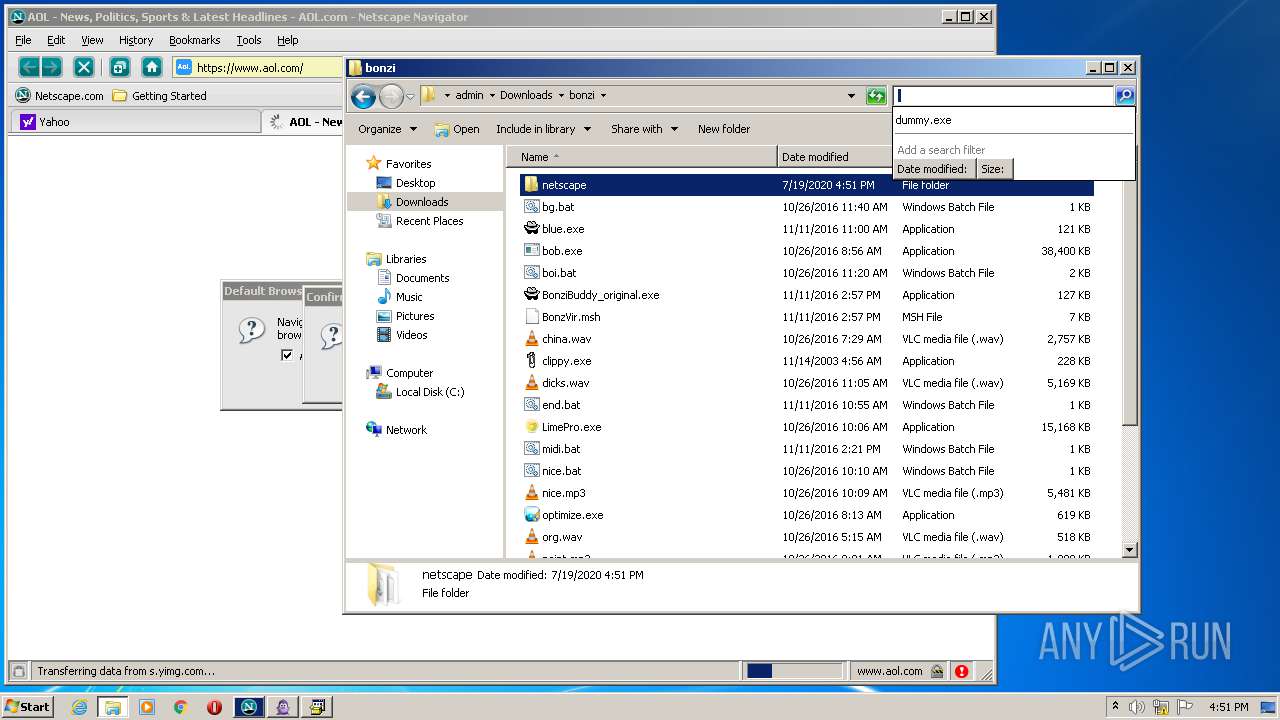Click the search magnifier in Explorer
This screenshot has height=720, width=1280.
(1125, 96)
